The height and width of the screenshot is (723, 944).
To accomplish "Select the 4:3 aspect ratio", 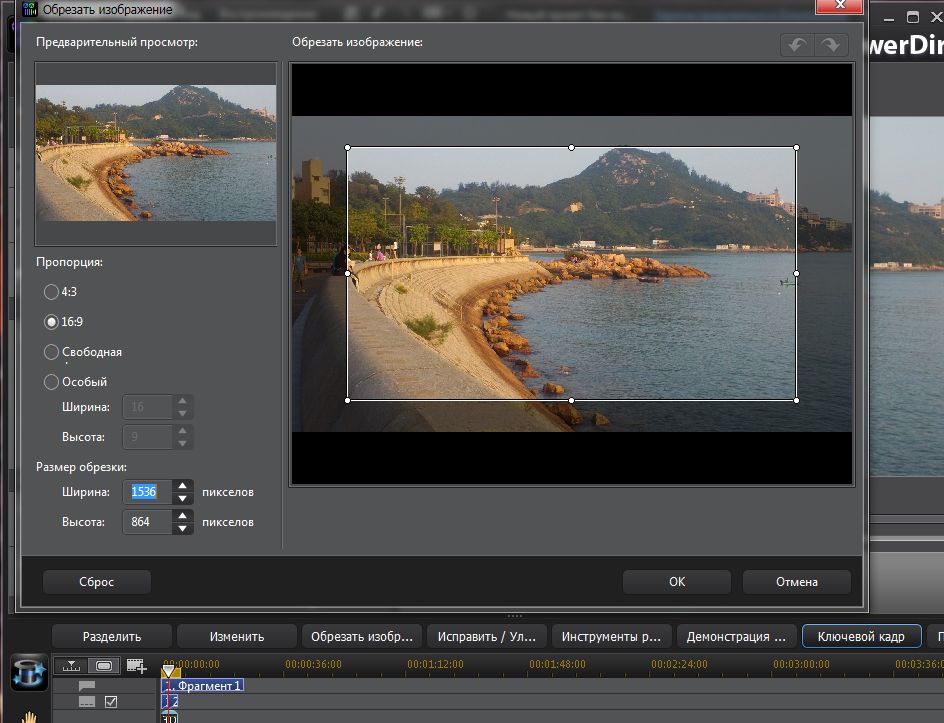I will 51,292.
